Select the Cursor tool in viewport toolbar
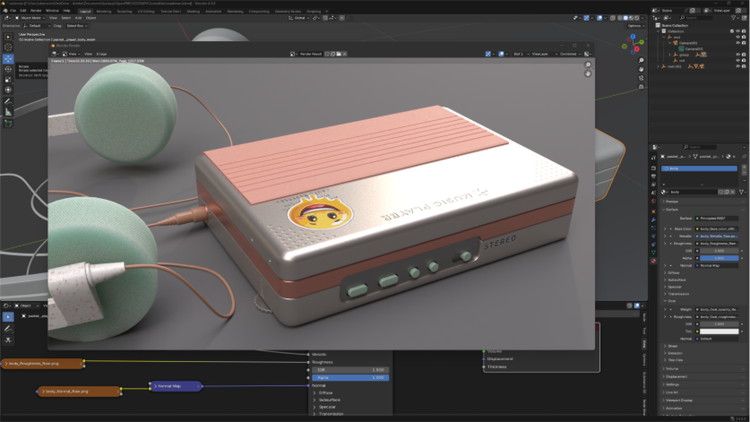The height and width of the screenshot is (422, 750). pyautogui.click(x=8, y=47)
